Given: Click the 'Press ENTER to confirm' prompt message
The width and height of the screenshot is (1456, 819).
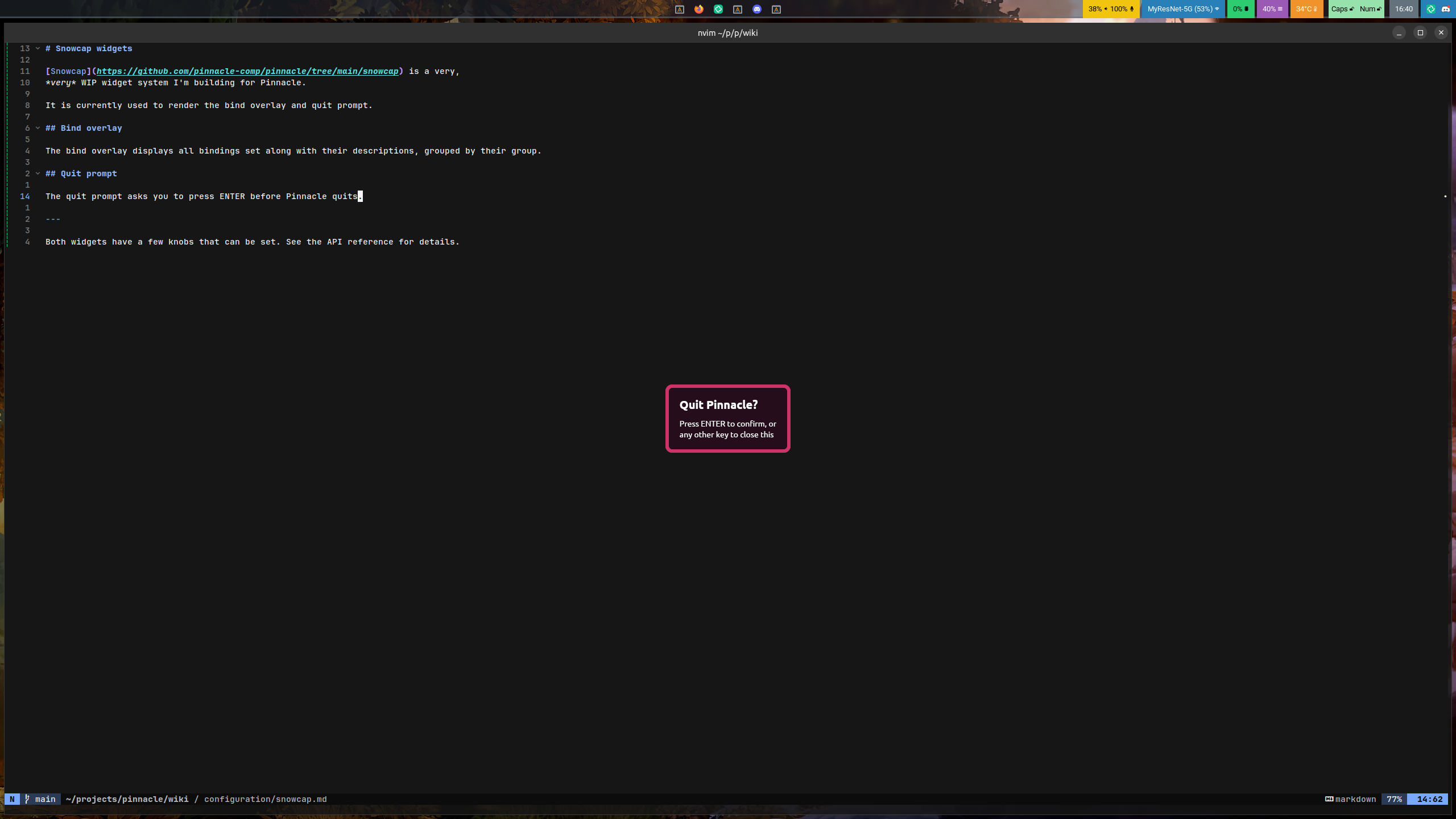Looking at the screenshot, I should point(727,429).
